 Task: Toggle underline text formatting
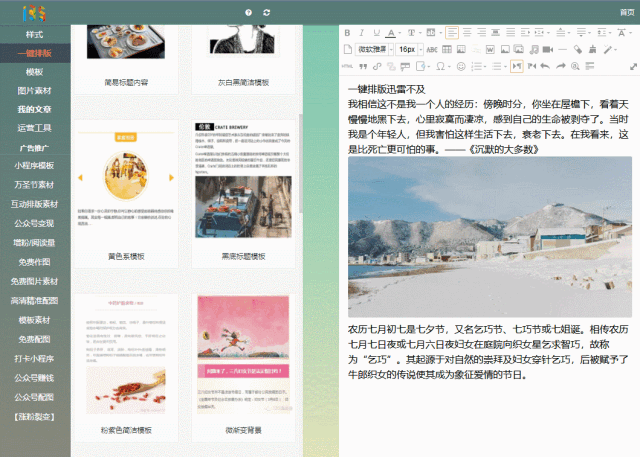pyautogui.click(x=376, y=32)
